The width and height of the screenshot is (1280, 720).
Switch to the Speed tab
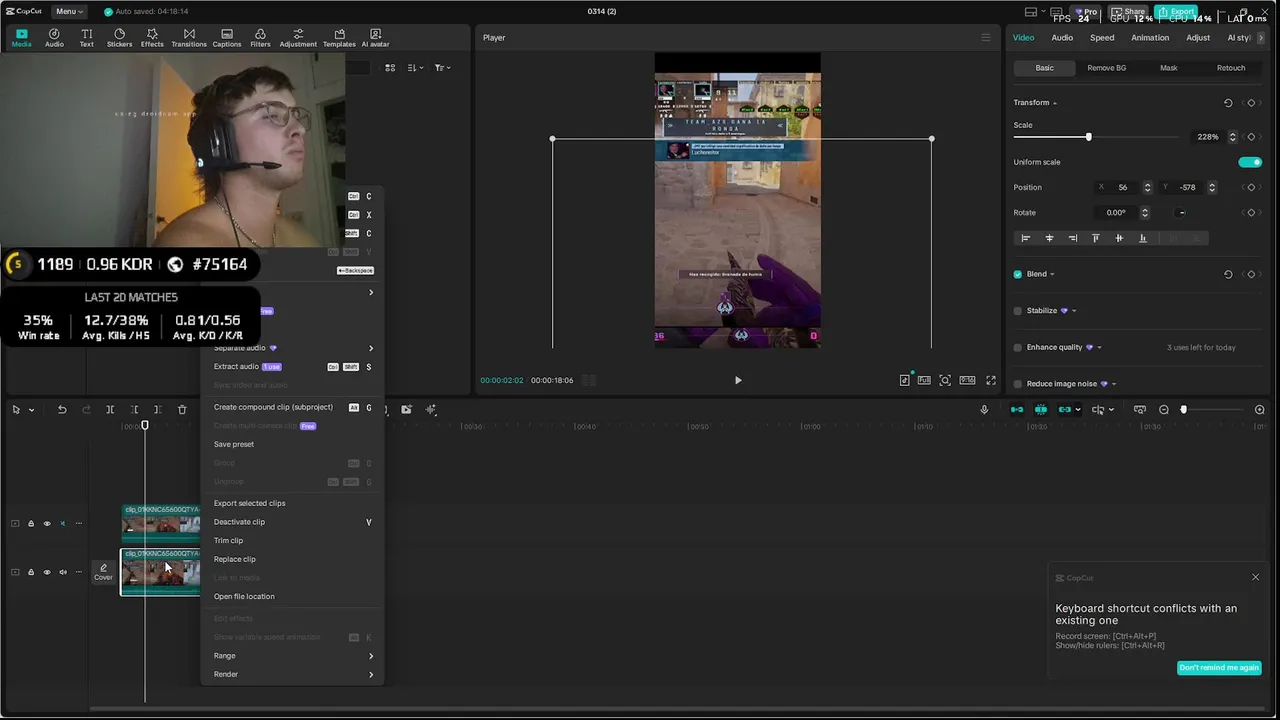pos(1102,38)
